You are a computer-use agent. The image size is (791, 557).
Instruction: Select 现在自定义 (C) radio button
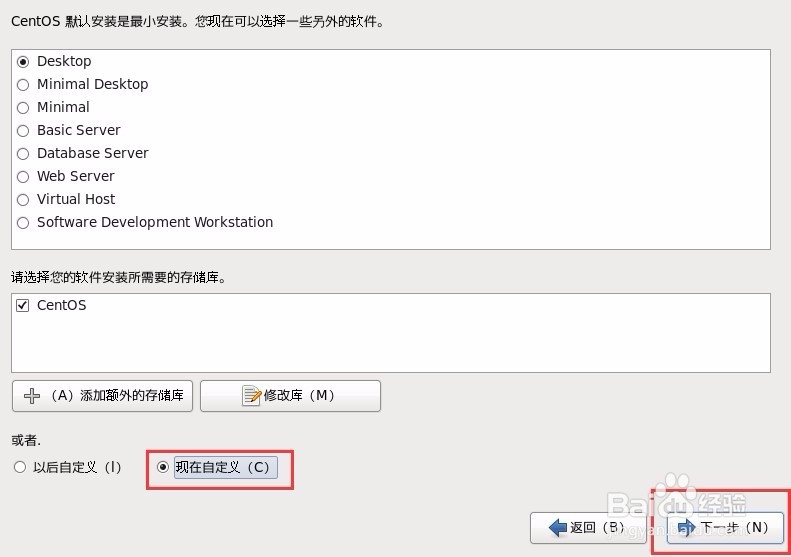162,467
